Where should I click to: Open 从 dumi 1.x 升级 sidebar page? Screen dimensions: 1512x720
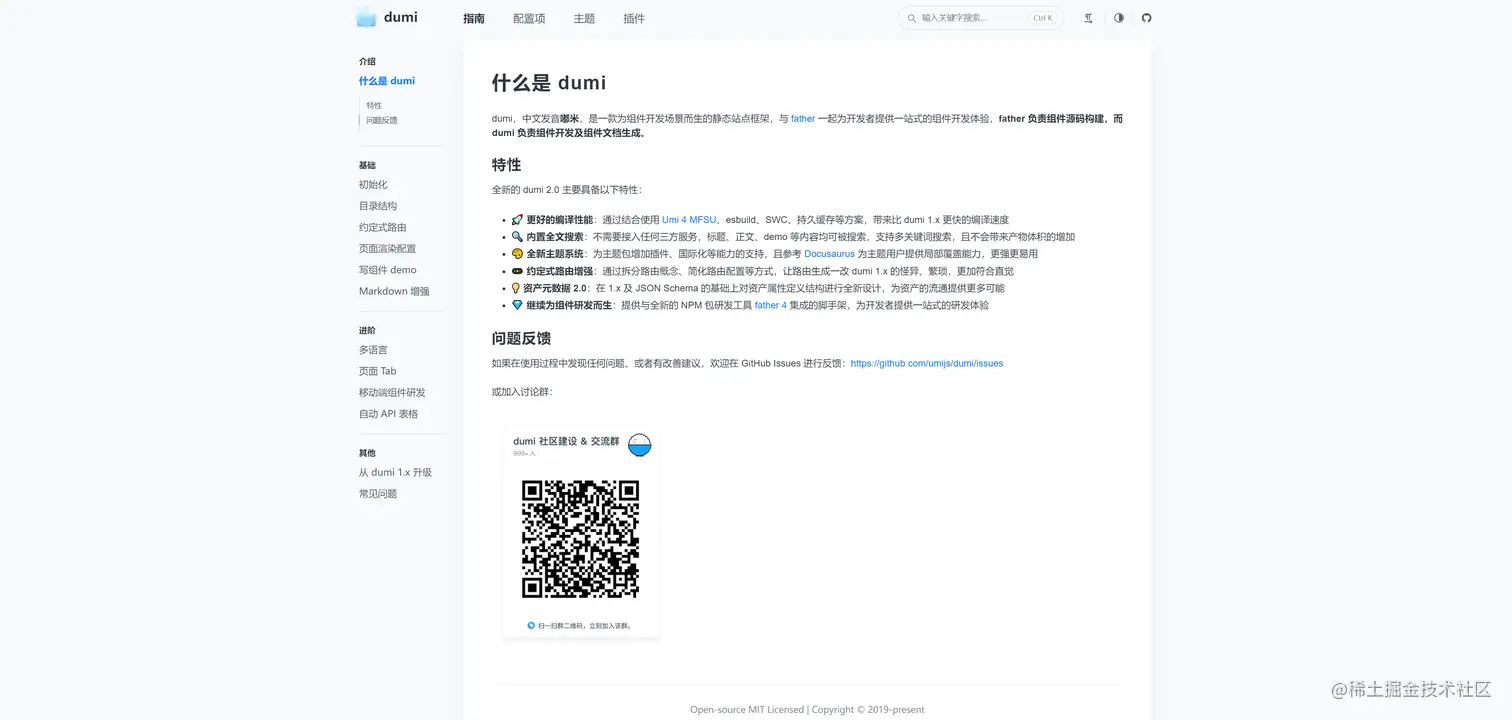pyautogui.click(x=395, y=473)
